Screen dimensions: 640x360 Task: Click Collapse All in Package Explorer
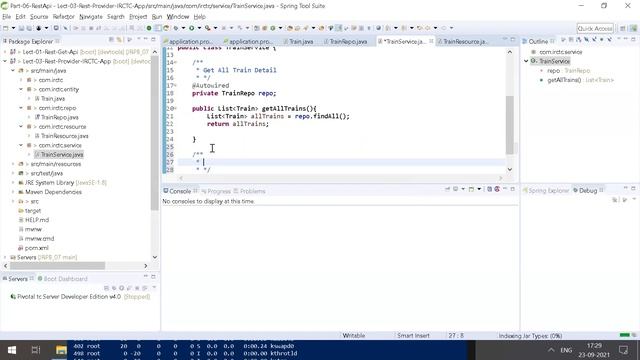[111, 40]
